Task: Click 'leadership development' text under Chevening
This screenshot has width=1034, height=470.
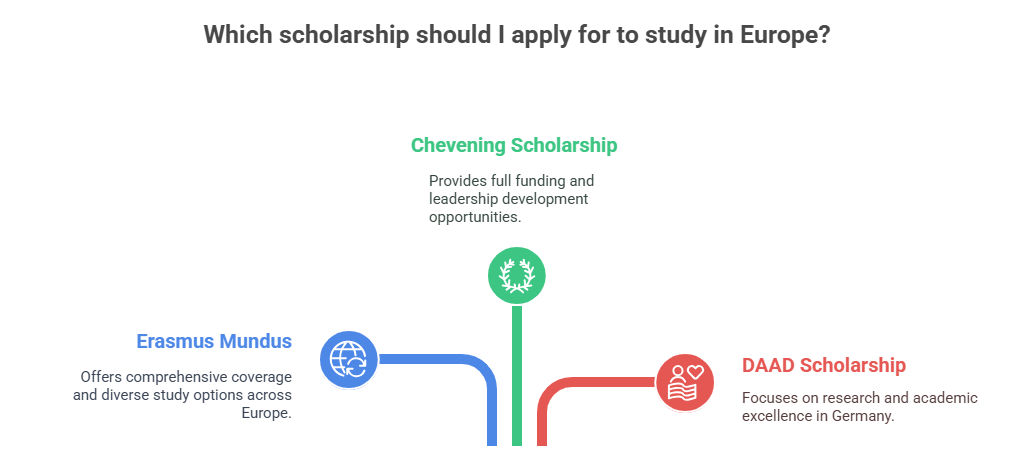Action: pos(508,198)
